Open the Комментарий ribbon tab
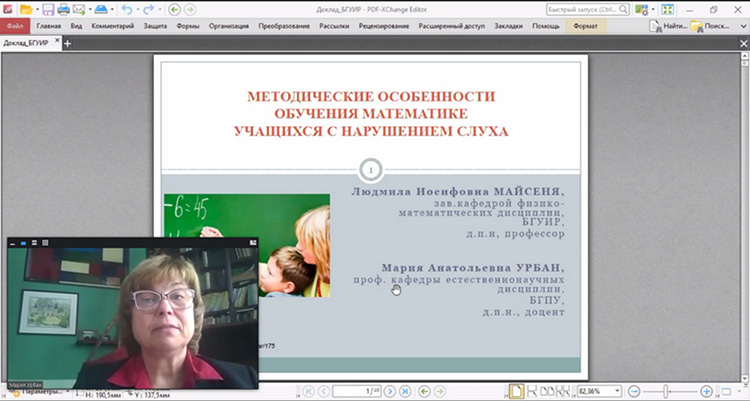 pyautogui.click(x=112, y=26)
